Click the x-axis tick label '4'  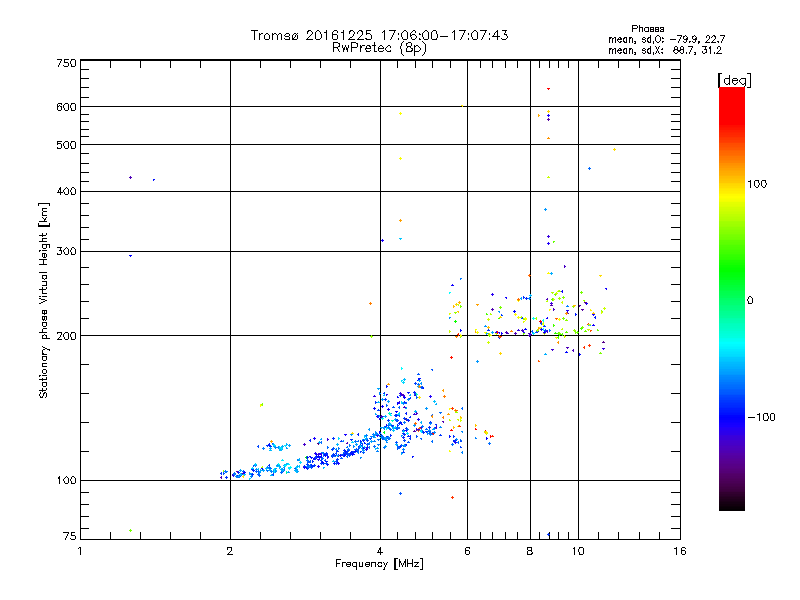[x=380, y=551]
